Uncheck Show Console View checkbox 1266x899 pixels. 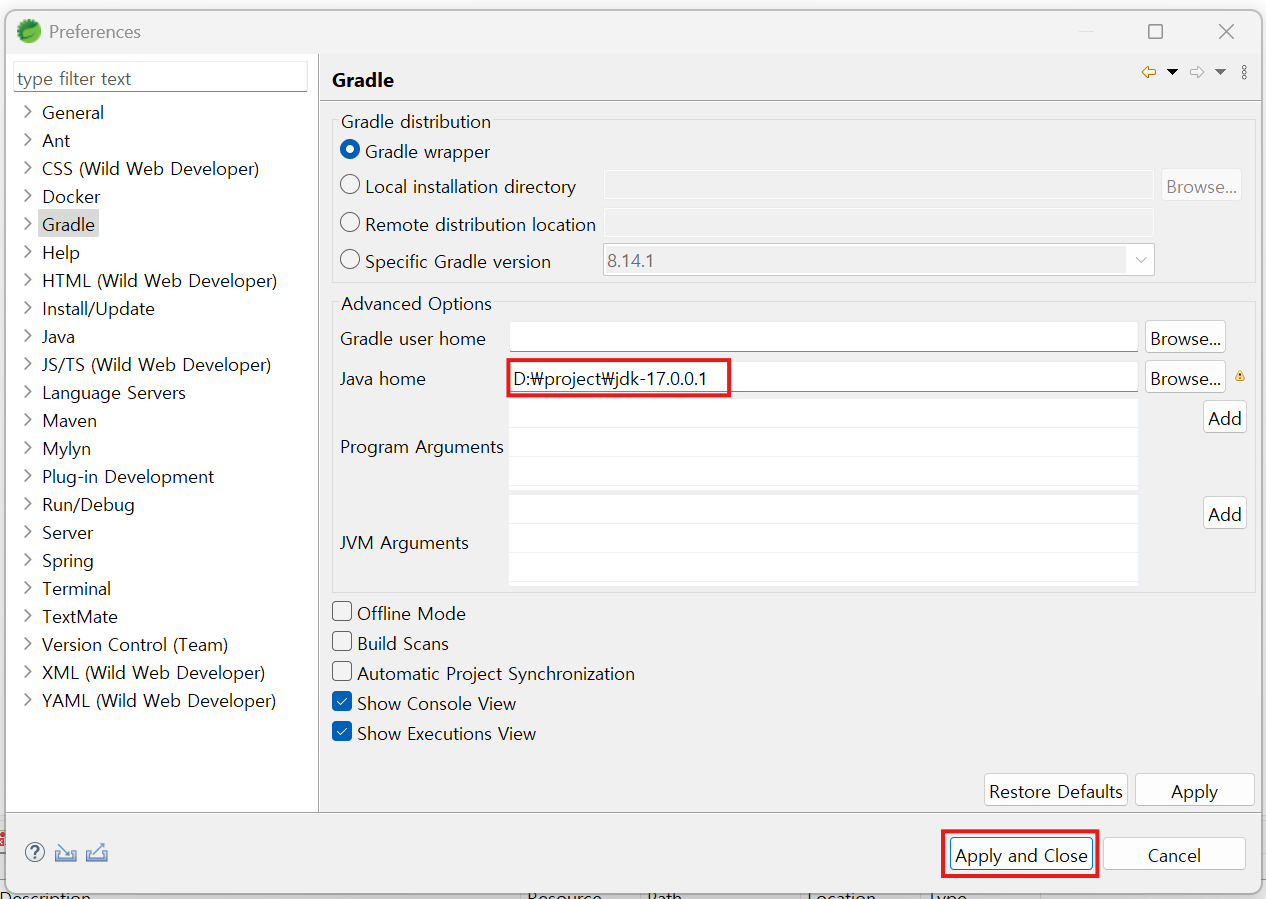coord(342,702)
